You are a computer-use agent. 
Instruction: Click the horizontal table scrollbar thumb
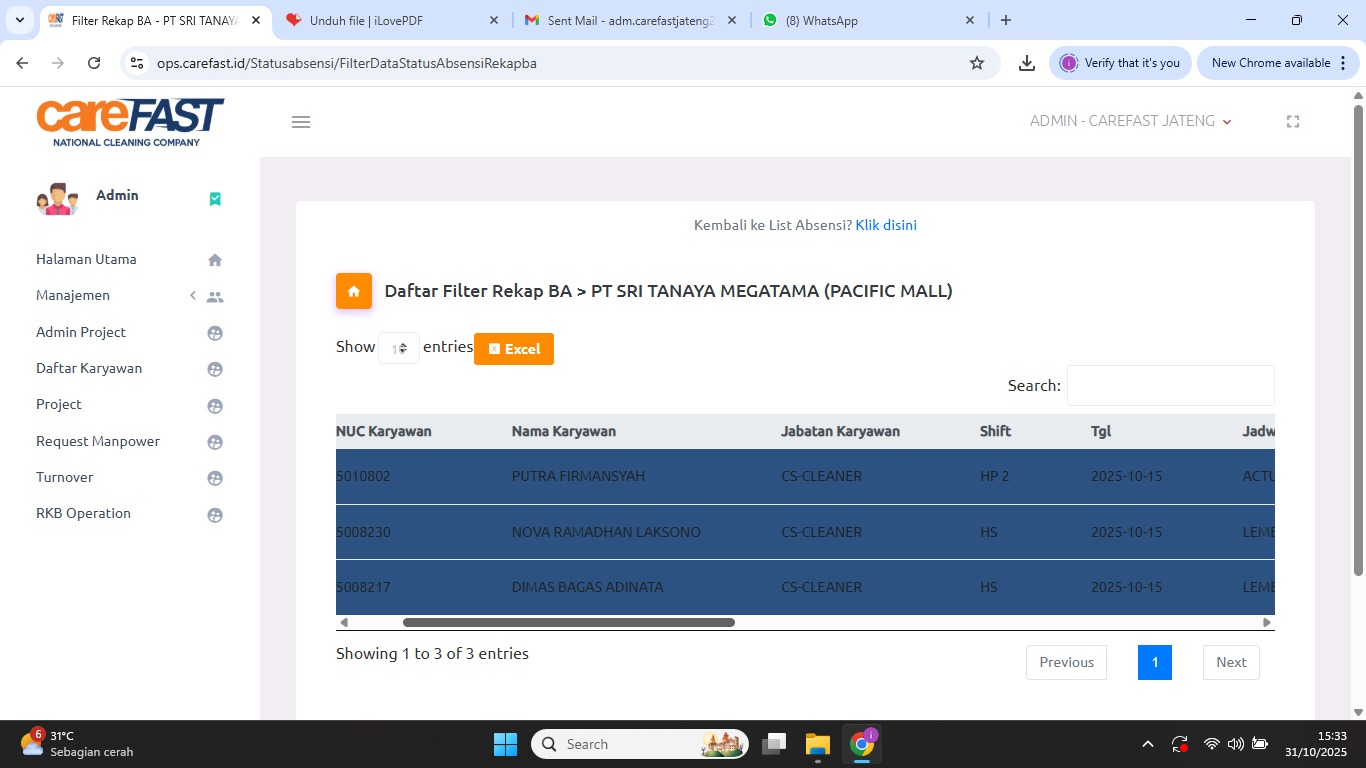tap(568, 622)
